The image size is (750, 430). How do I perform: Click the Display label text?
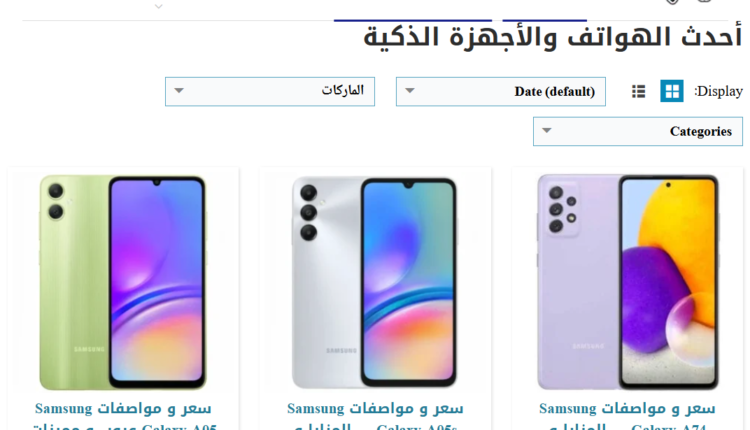[718, 91]
